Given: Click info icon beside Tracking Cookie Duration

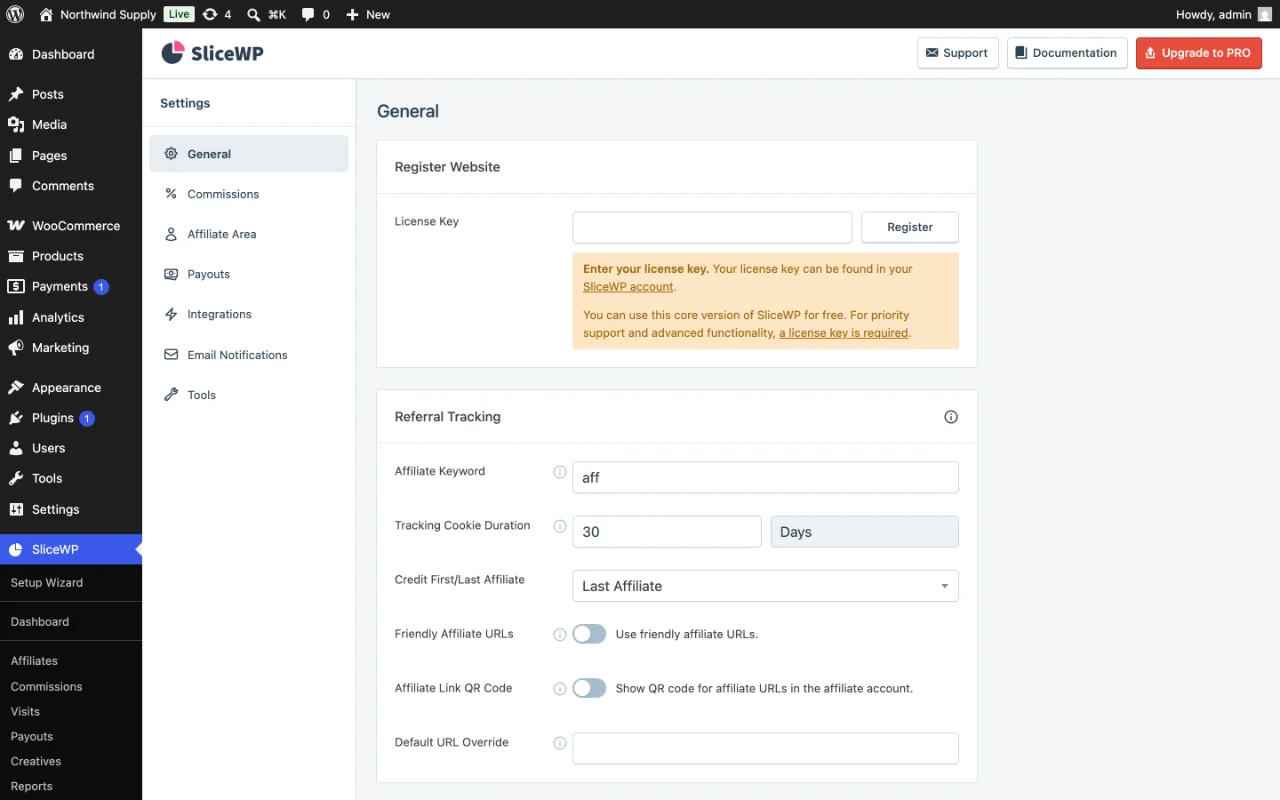Looking at the screenshot, I should [x=560, y=526].
